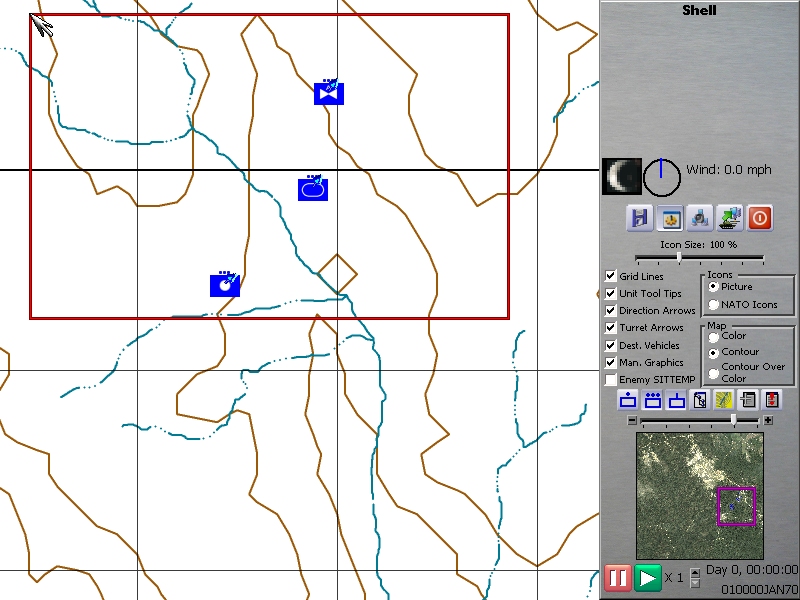Select the company-level unit icon with one dot
Viewport: 800px width, 600px height.
pyautogui.click(x=628, y=400)
